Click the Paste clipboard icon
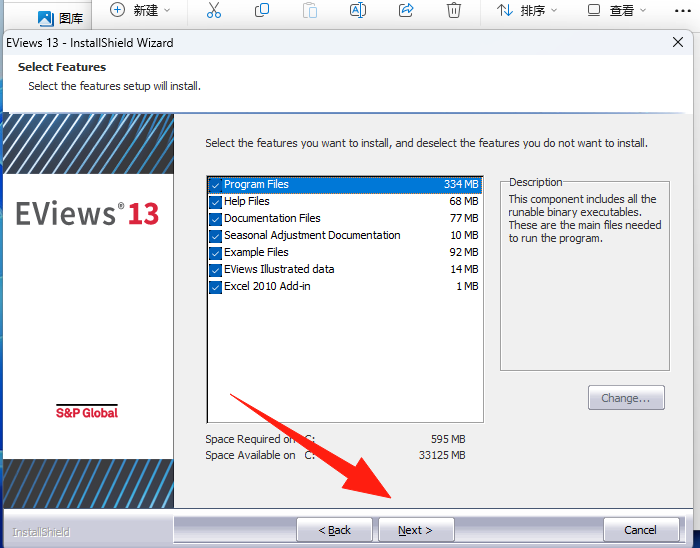The width and height of the screenshot is (700, 548). [x=310, y=11]
